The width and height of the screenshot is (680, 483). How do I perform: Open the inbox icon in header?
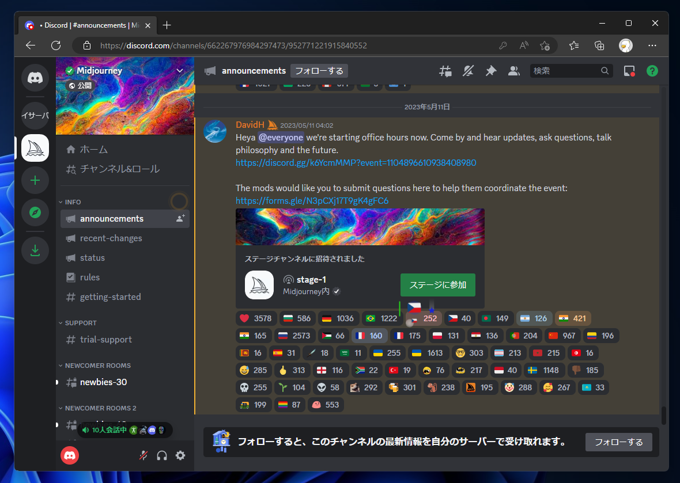[x=629, y=71]
